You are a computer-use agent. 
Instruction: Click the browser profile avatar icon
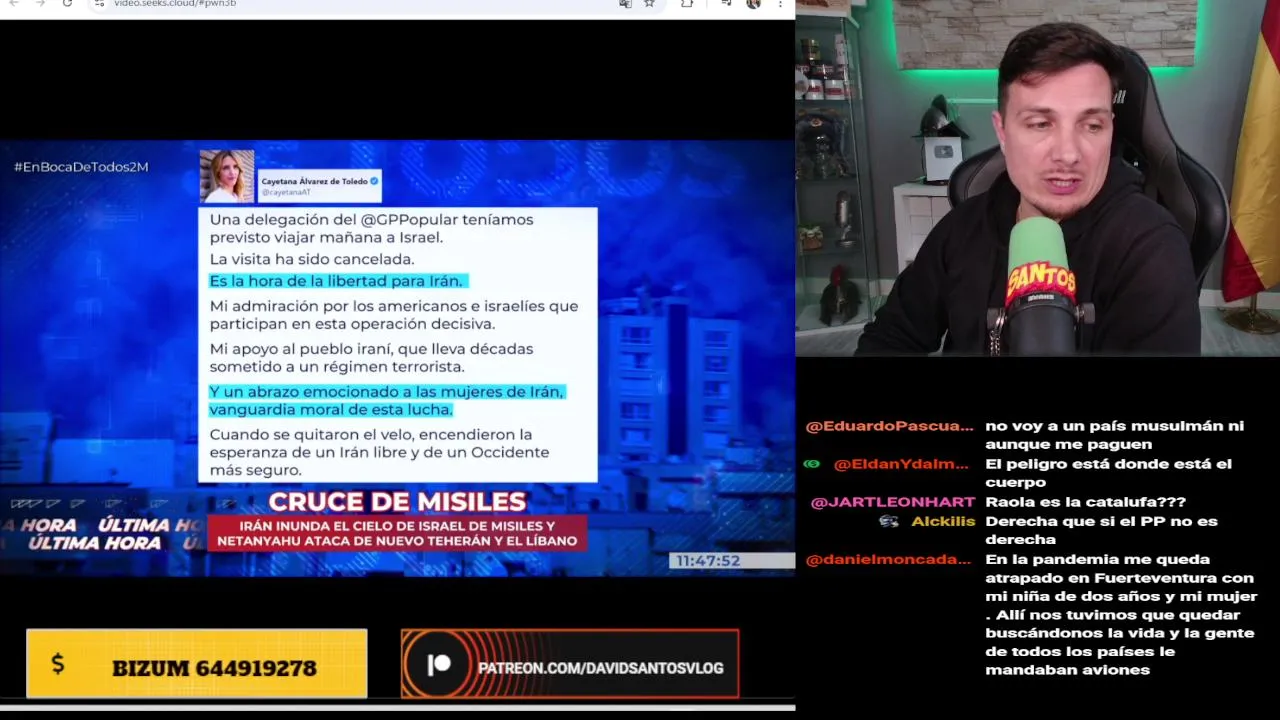[753, 4]
